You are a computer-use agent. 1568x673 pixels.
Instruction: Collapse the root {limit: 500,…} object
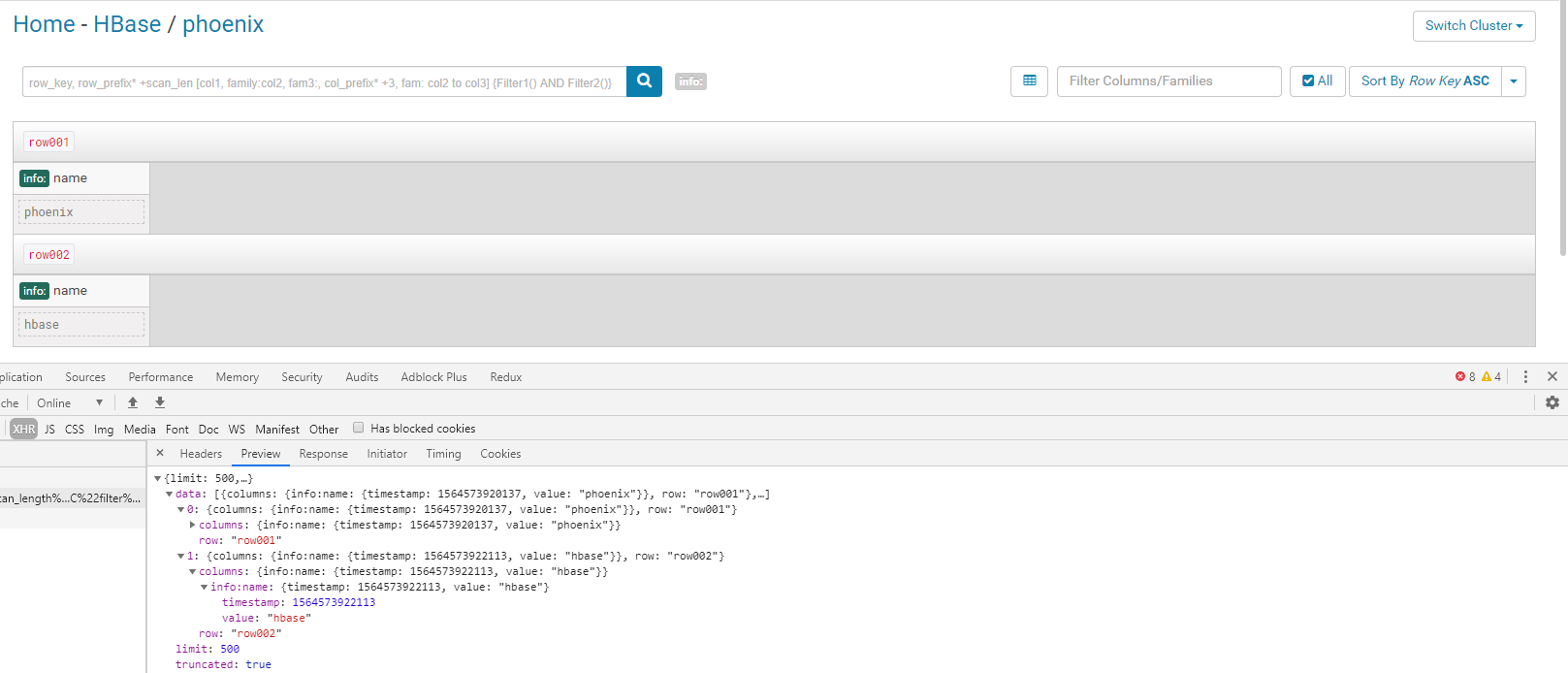pos(157,478)
